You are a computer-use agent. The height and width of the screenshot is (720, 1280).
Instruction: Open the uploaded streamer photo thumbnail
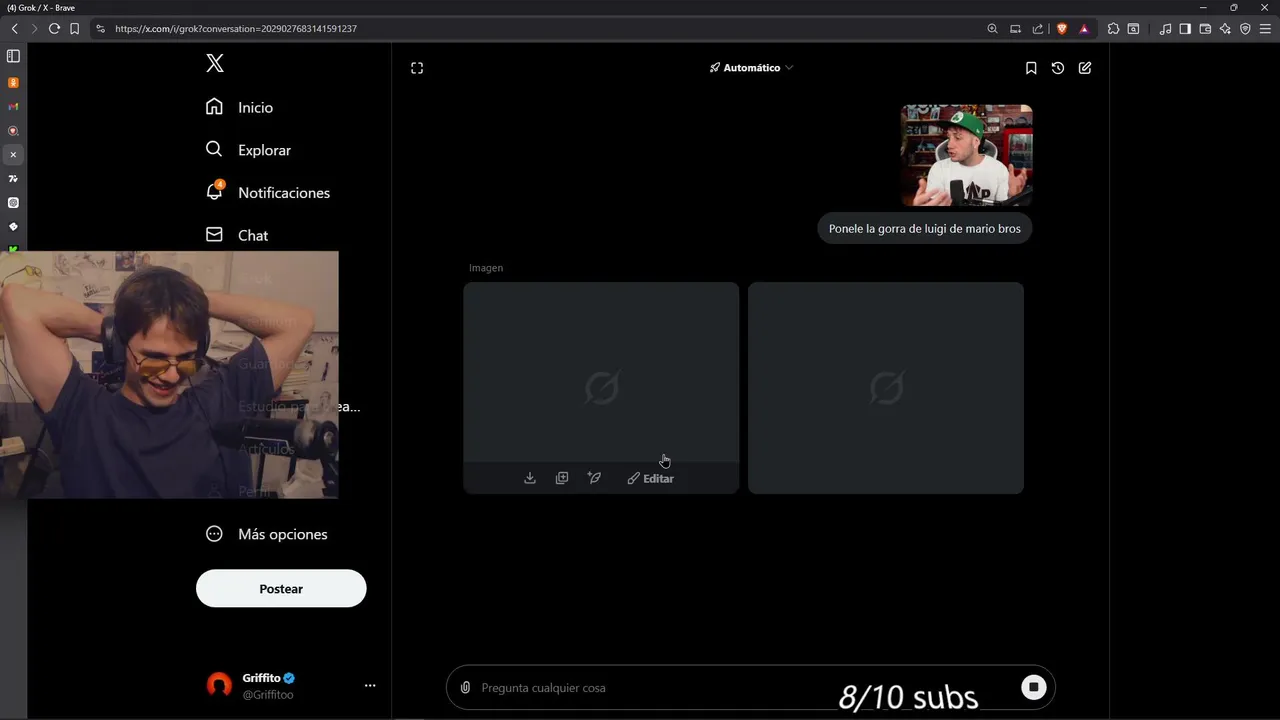(x=966, y=155)
